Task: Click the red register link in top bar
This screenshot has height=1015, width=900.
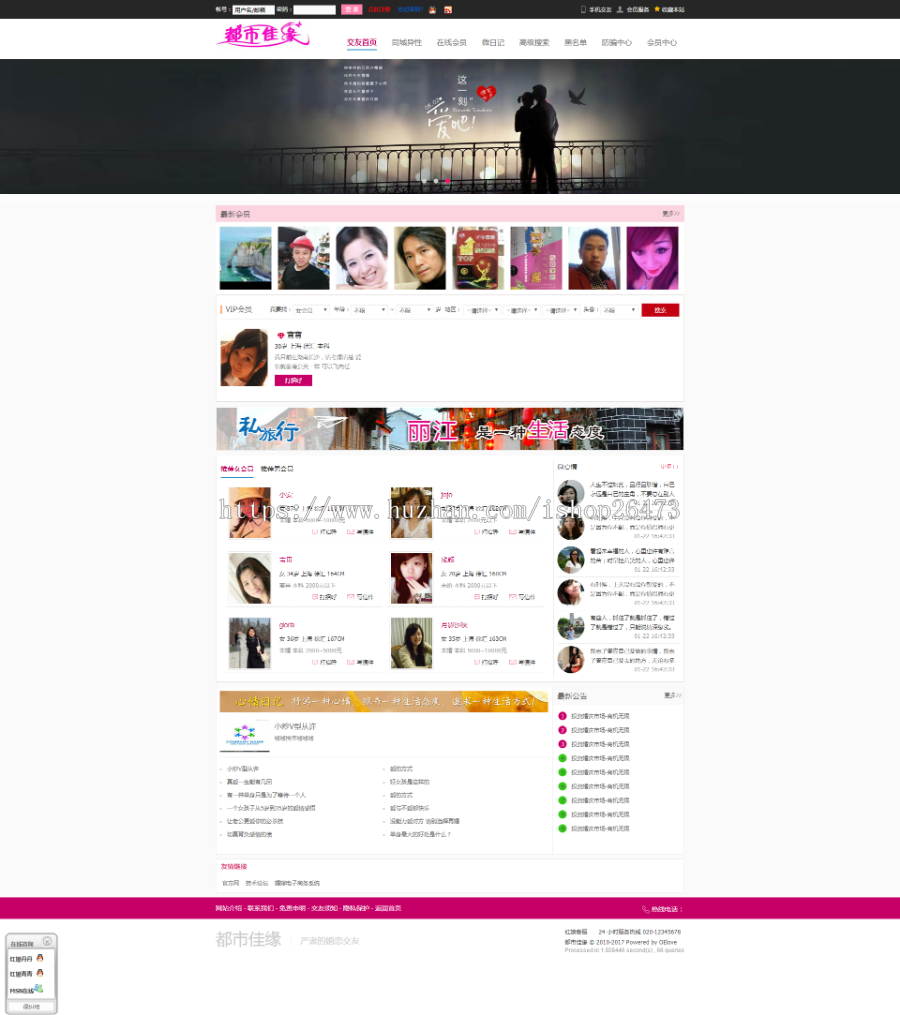Action: tap(379, 10)
